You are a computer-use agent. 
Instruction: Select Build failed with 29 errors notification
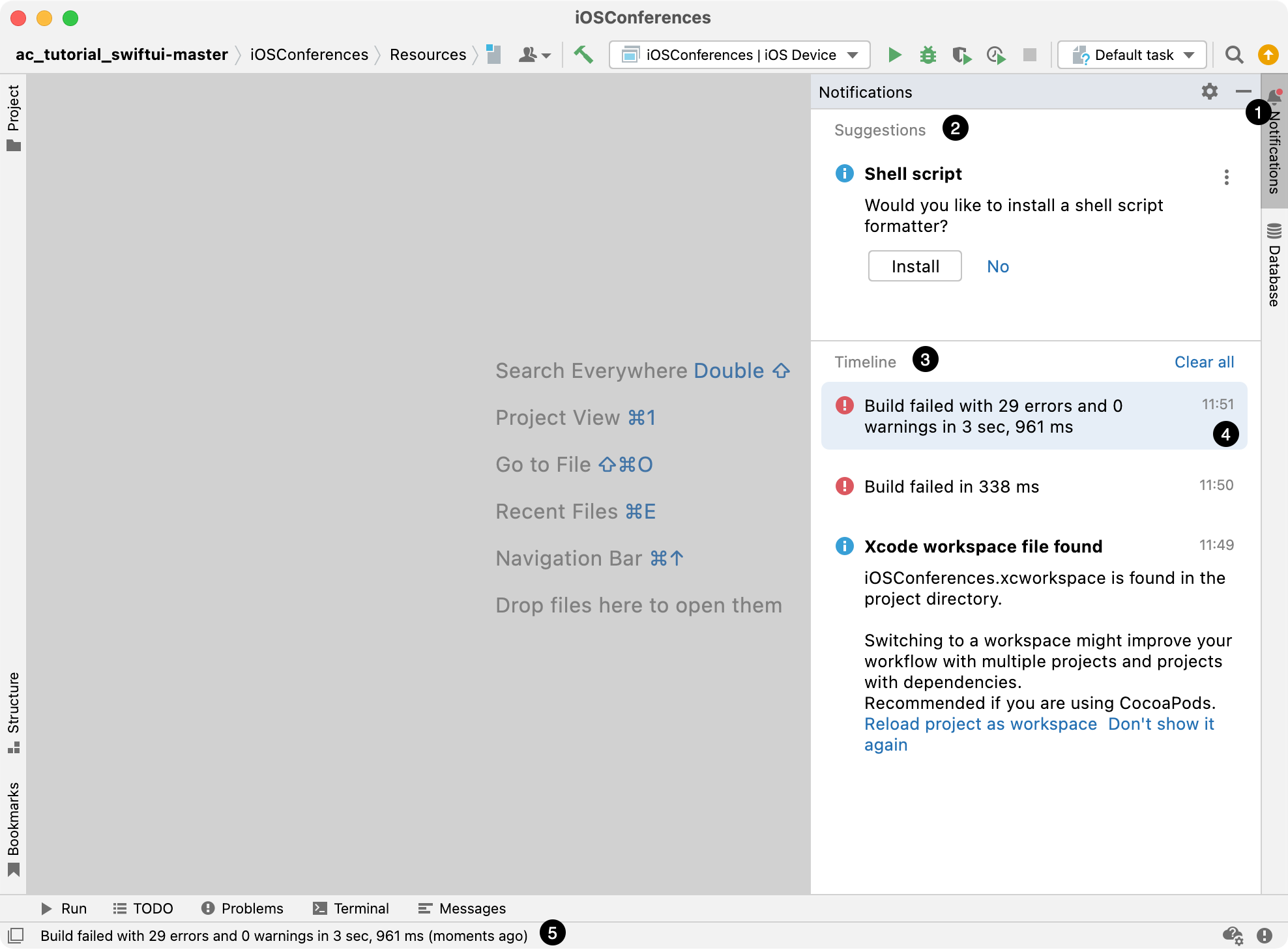1034,416
